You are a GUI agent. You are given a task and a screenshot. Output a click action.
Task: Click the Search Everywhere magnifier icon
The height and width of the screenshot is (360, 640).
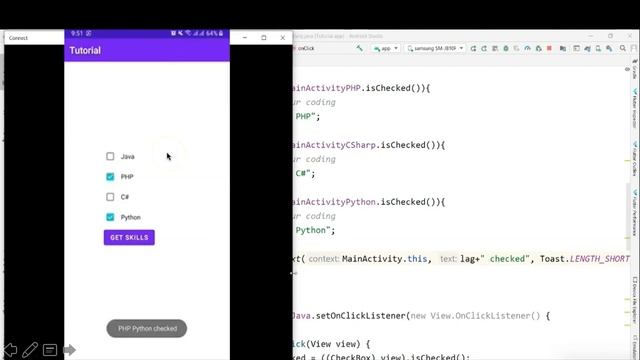point(623,48)
